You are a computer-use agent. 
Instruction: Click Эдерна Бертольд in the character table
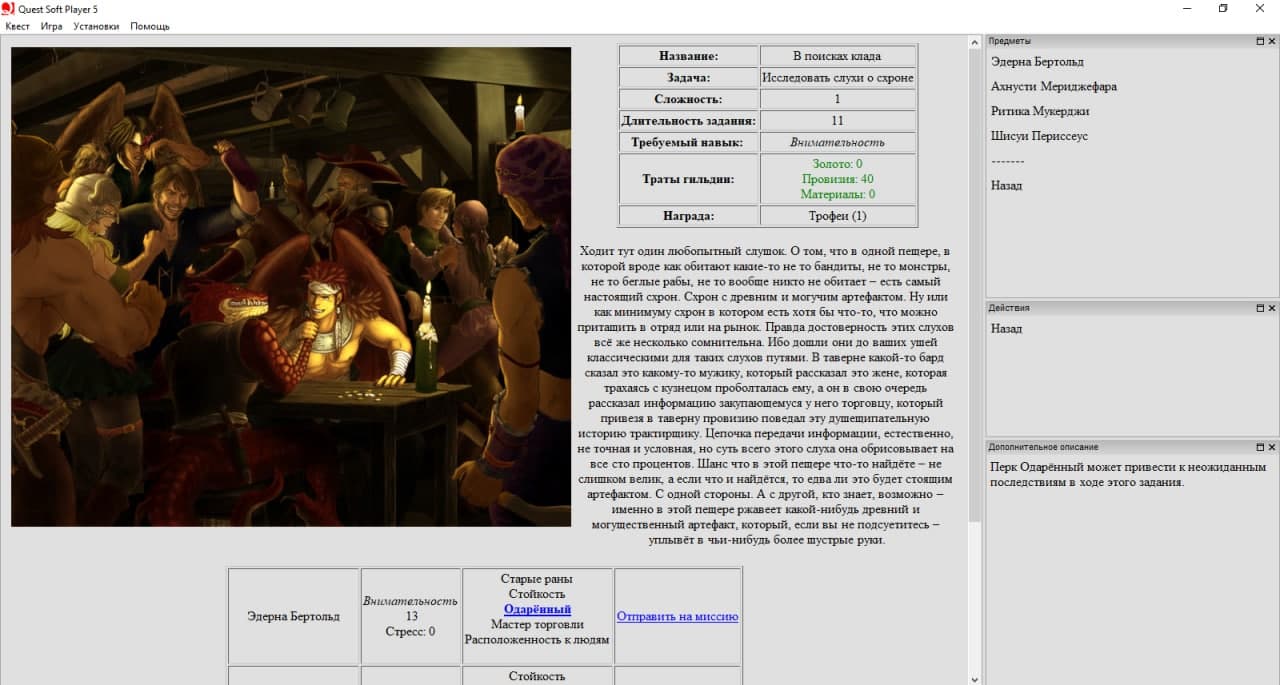[293, 617]
